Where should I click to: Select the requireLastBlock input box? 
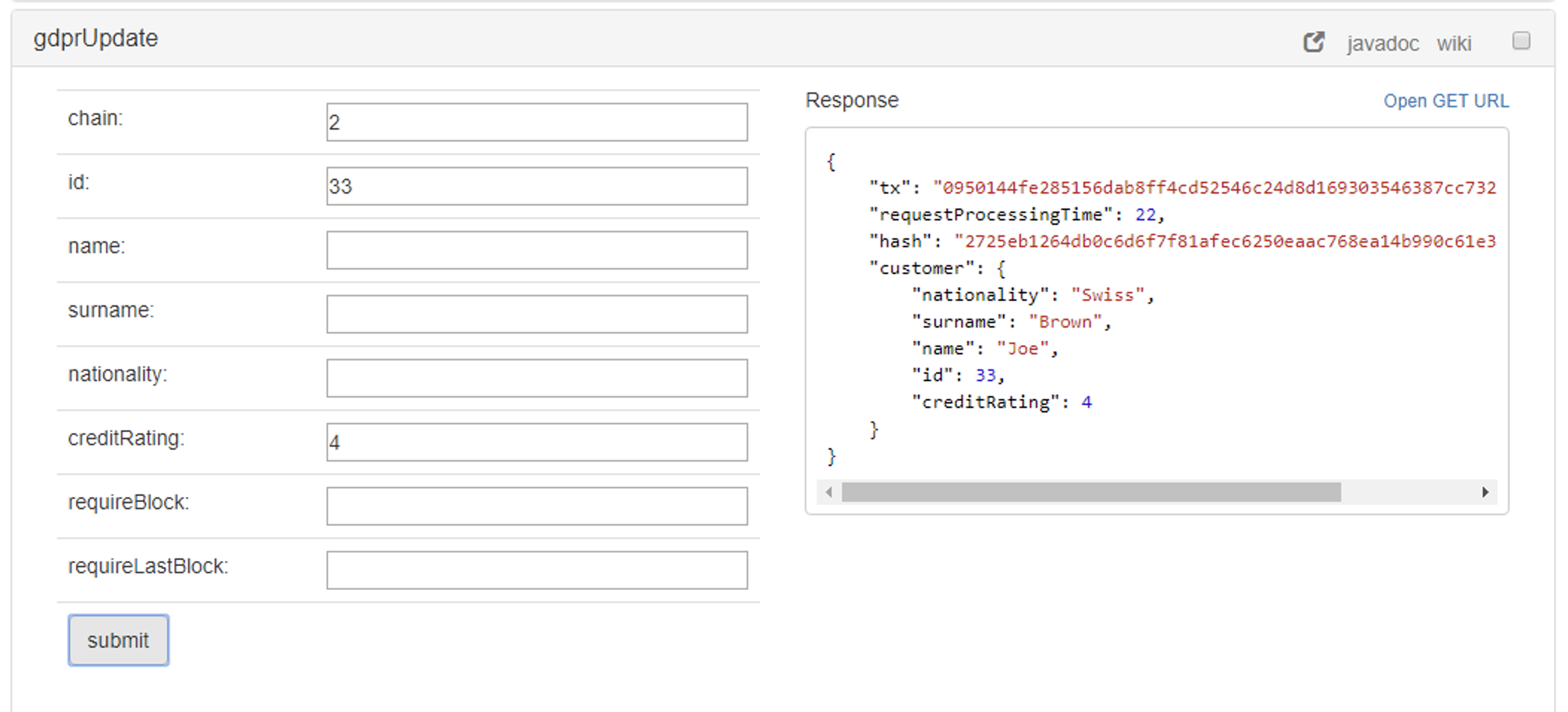[537, 570]
